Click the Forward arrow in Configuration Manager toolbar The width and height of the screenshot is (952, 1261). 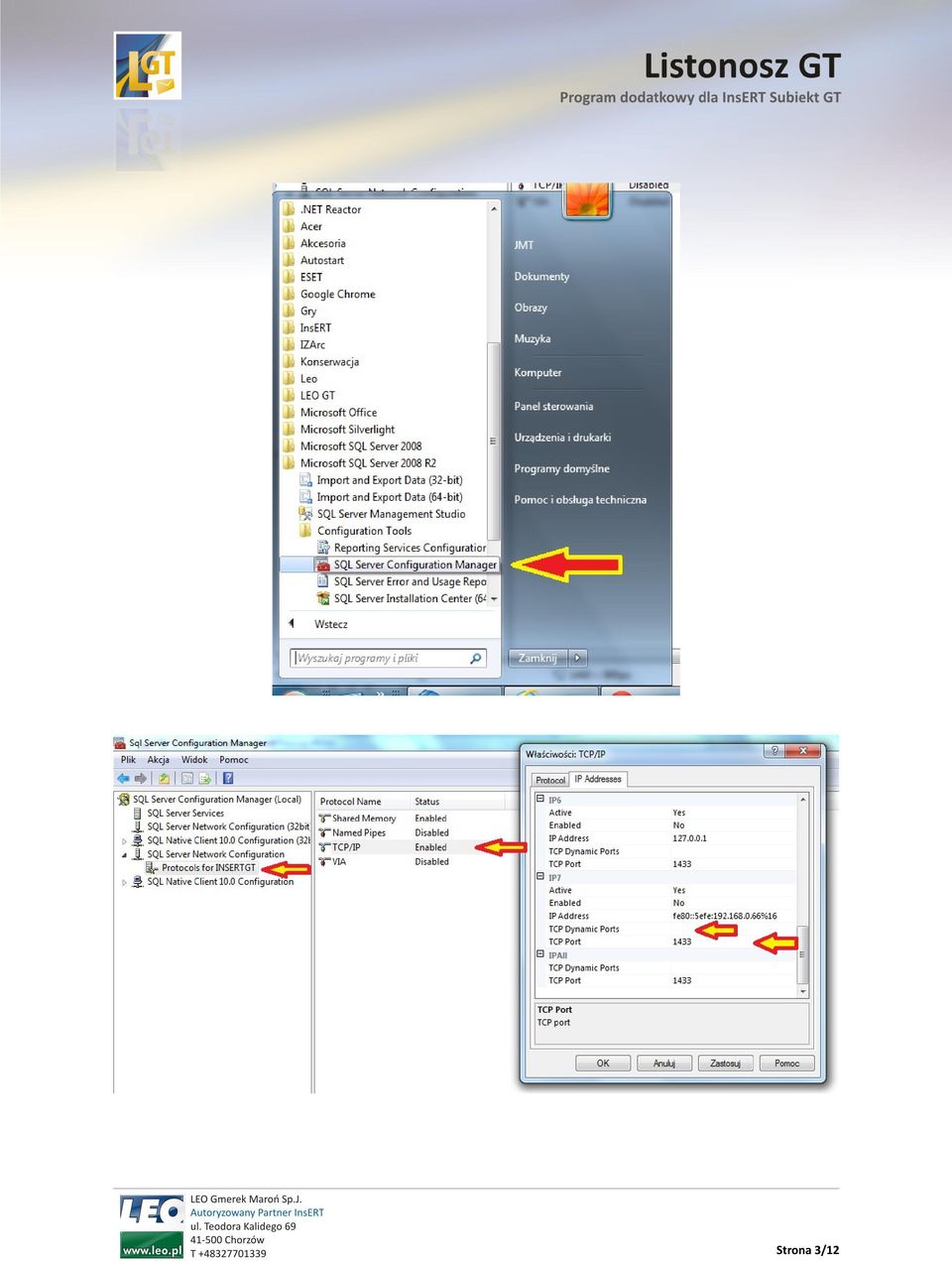[x=141, y=779]
